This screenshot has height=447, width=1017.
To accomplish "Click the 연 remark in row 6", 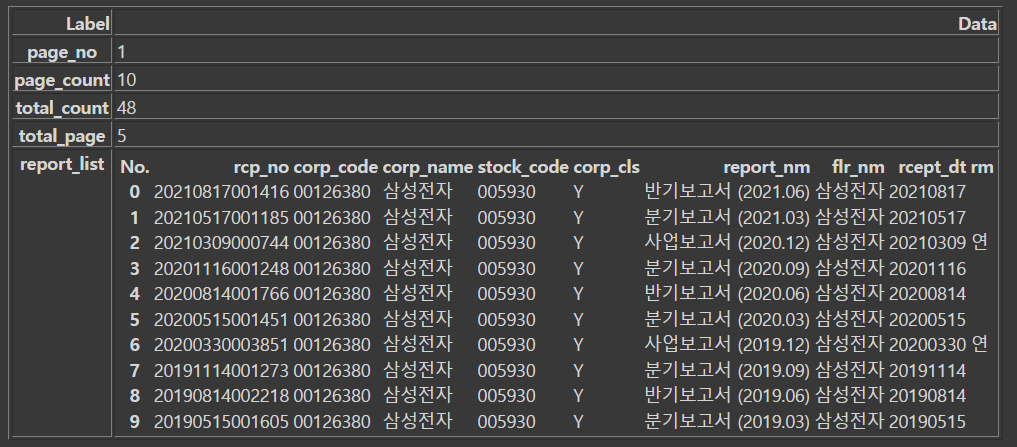I will [979, 345].
